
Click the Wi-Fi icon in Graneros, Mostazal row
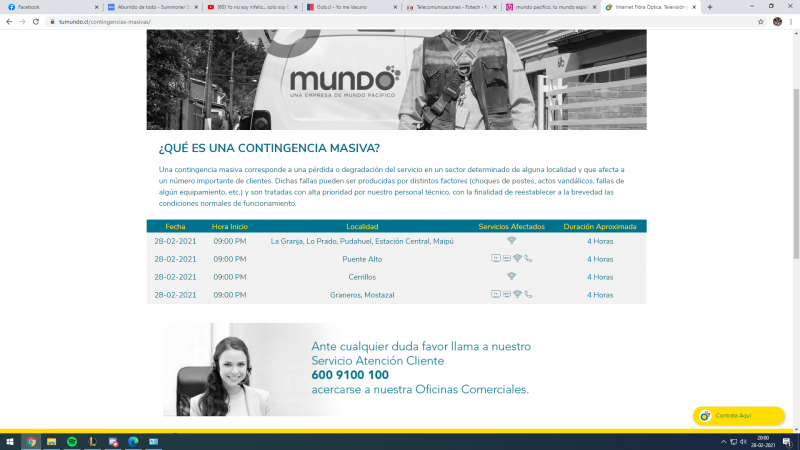click(517, 294)
